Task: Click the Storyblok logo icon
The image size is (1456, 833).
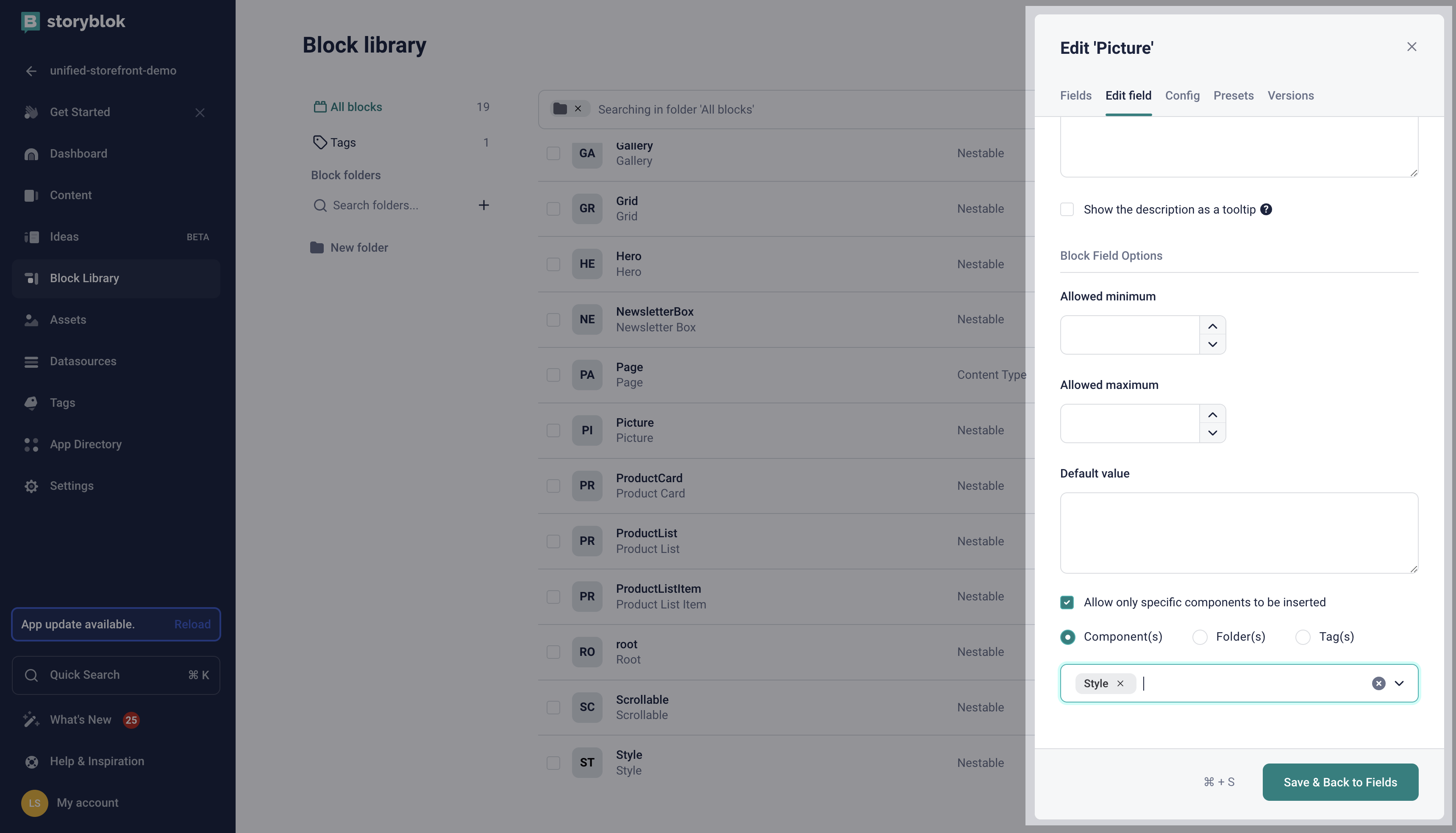Action: pyautogui.click(x=31, y=22)
